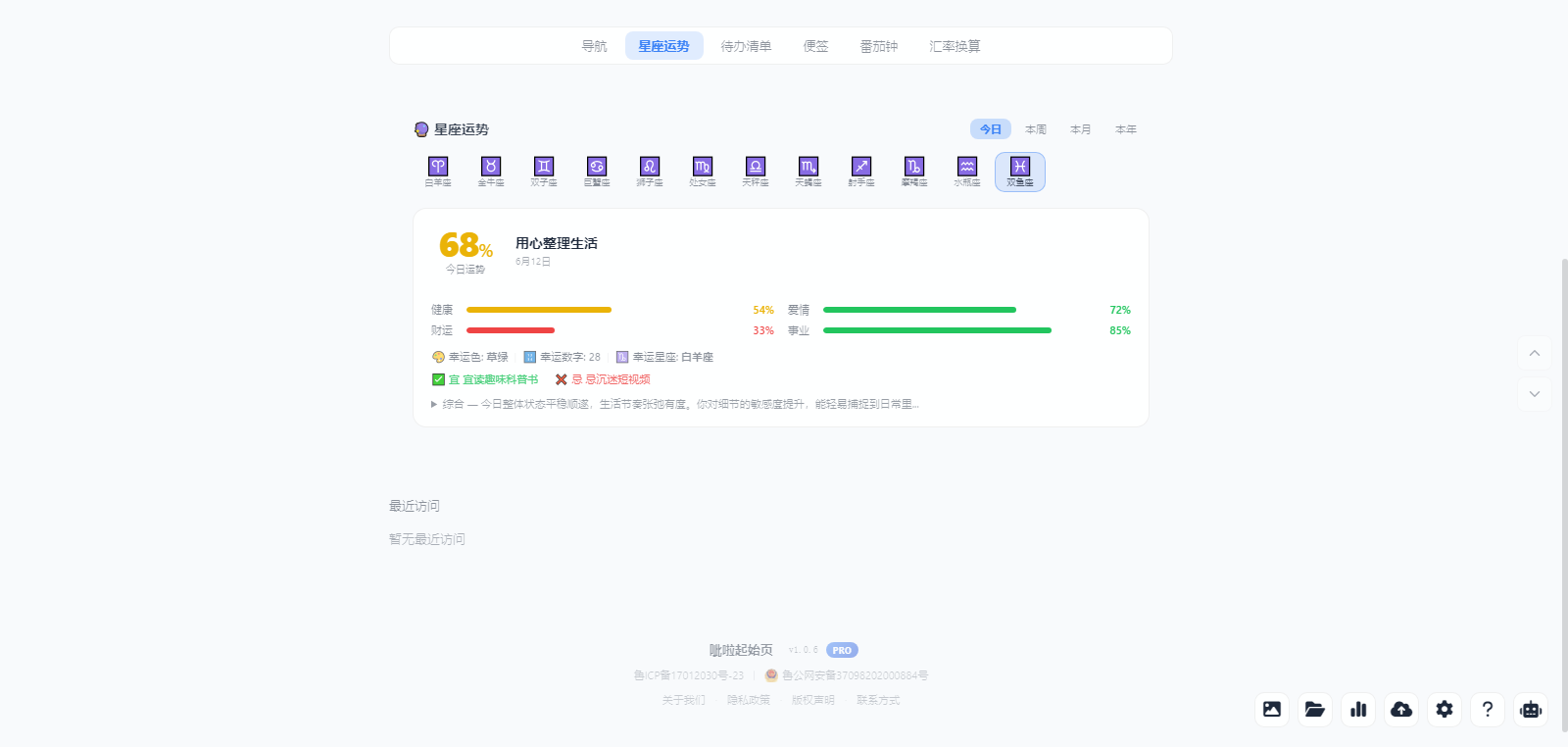Click the 幸运色: 草绿 entry
The height and width of the screenshot is (747, 1568).
pyautogui.click(x=470, y=357)
